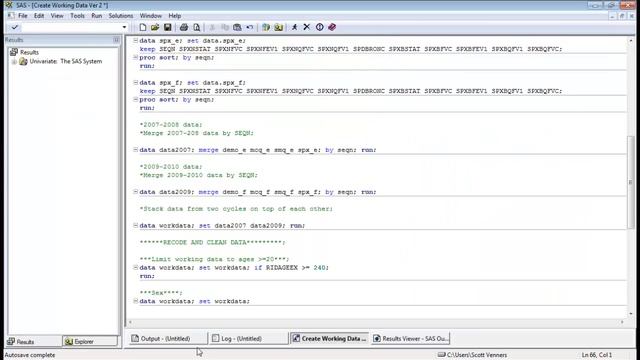Viewport: 640px width, 360px height.
Task: Collapse the 'data spx_e' code block
Action: (136, 40)
